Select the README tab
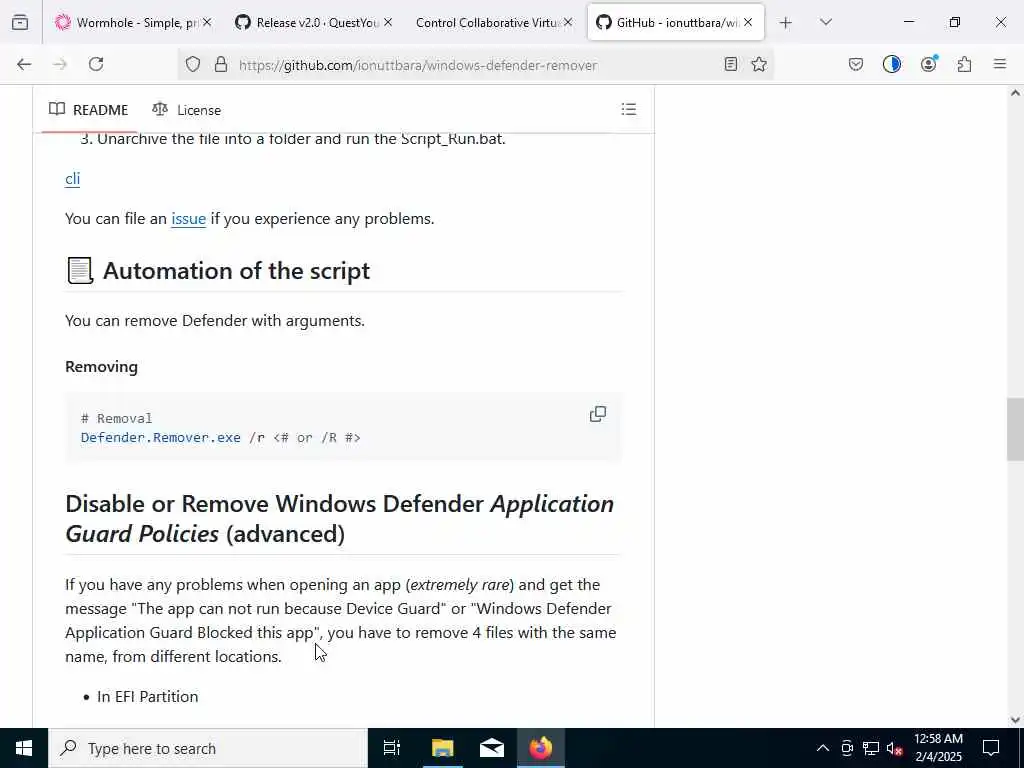The image size is (1024, 768). pos(89,110)
